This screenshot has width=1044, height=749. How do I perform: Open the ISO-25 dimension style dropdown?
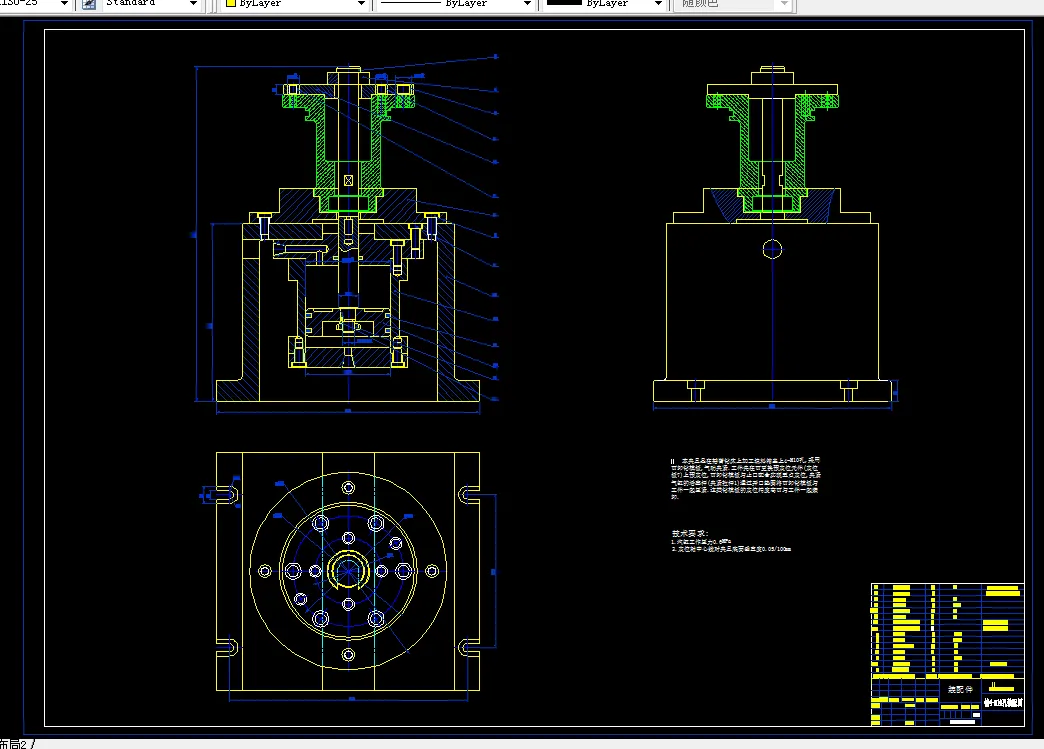point(64,3)
